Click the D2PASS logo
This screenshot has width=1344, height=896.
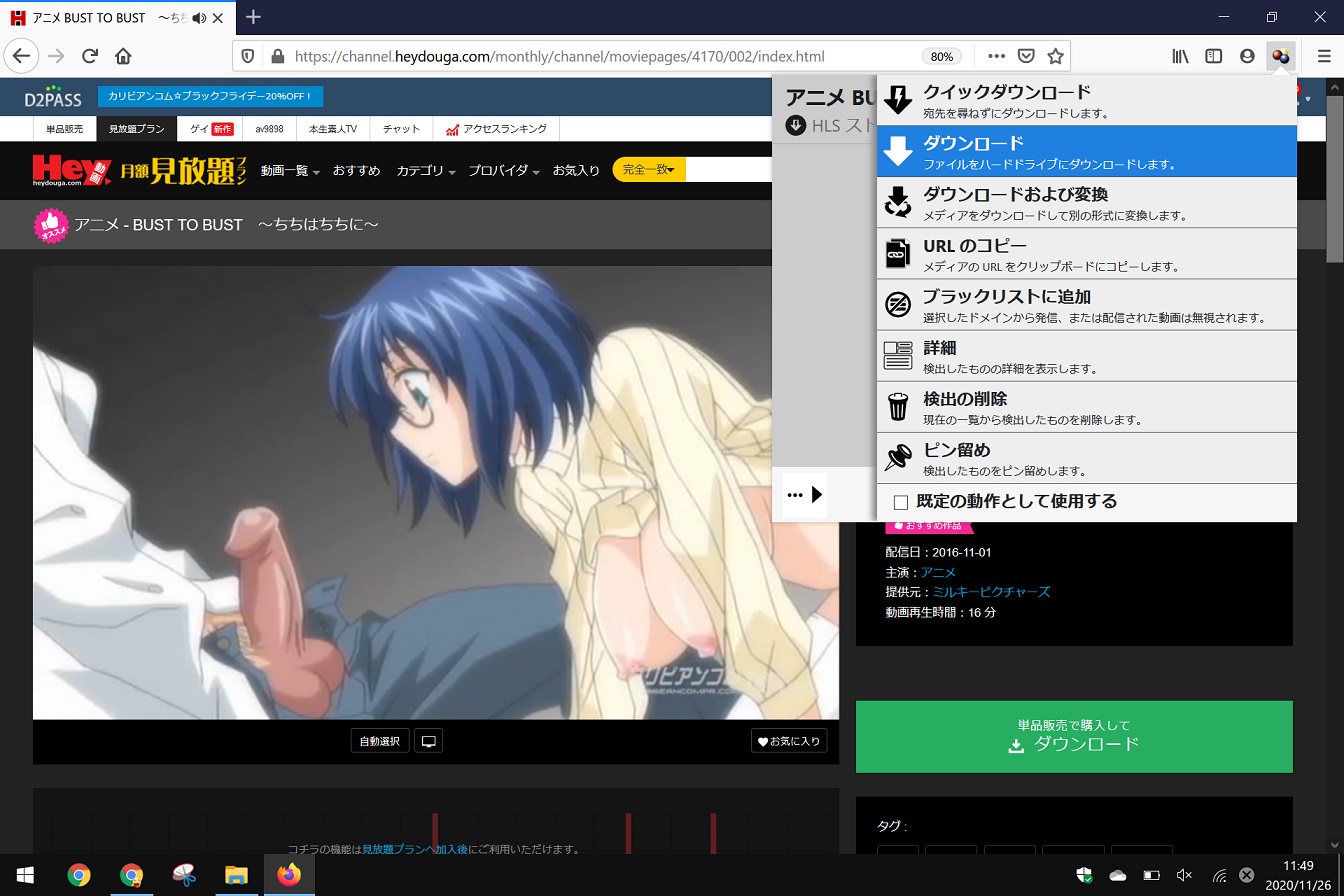click(x=53, y=98)
